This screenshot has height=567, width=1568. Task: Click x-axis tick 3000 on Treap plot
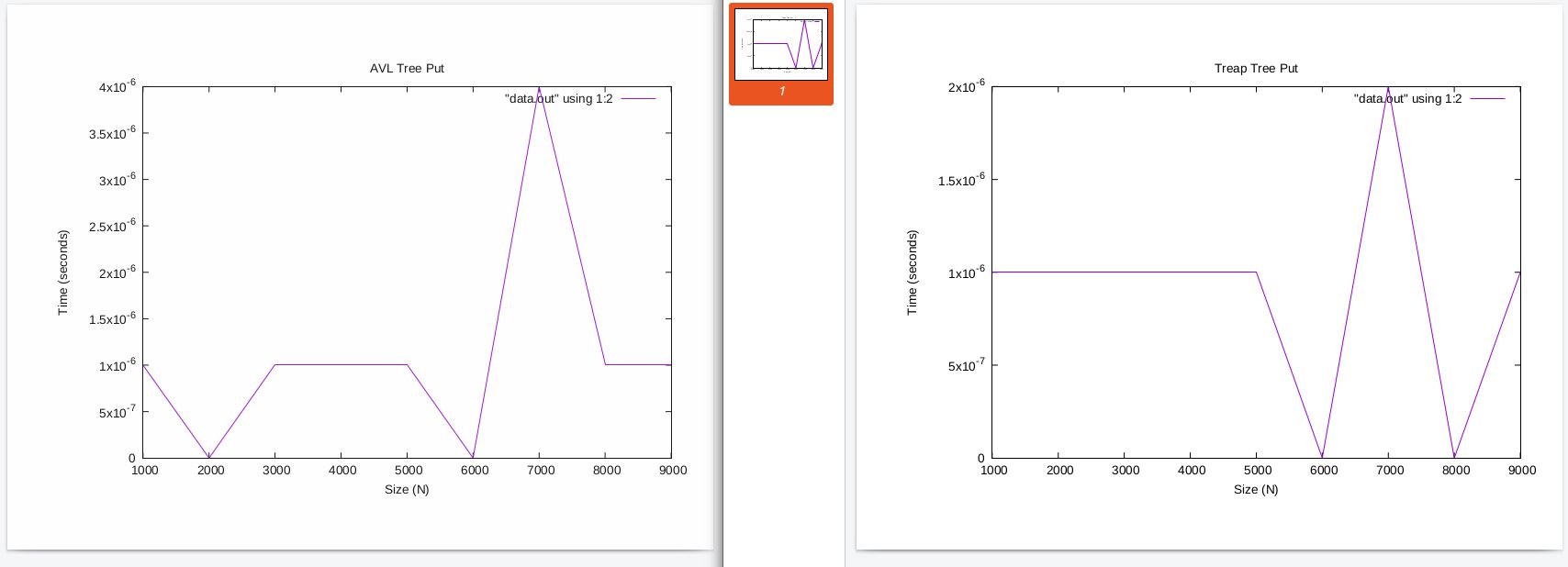click(1126, 471)
